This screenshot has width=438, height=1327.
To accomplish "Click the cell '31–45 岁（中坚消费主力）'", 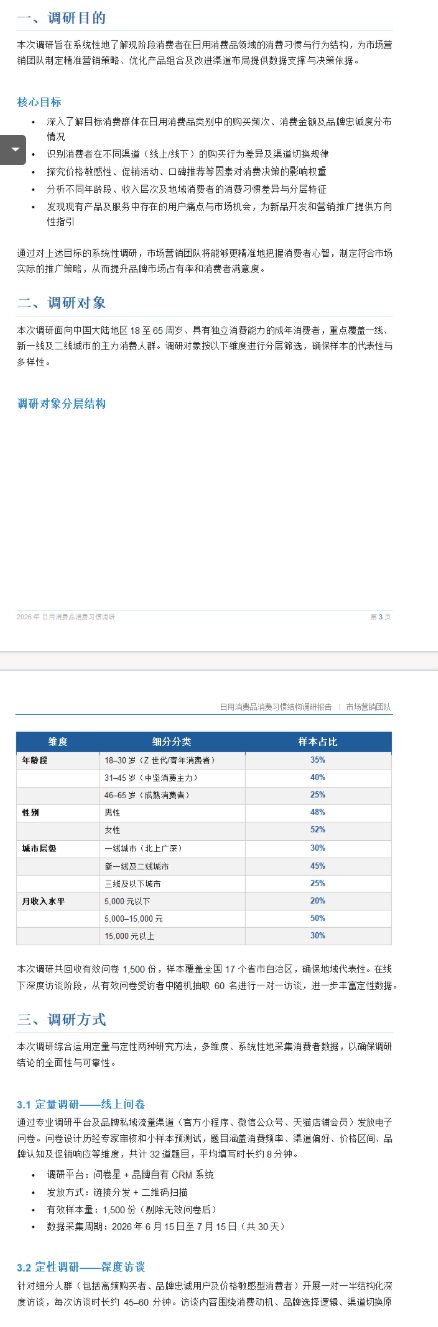I will (150, 777).
